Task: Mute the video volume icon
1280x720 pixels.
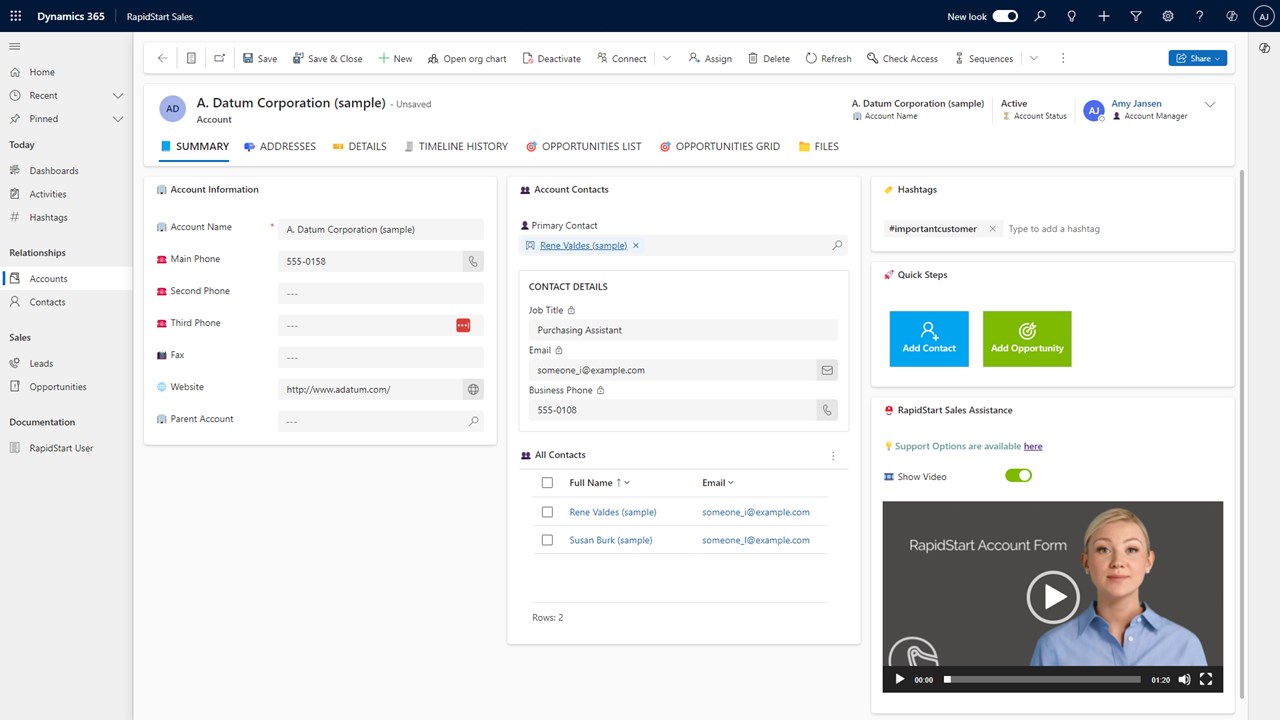Action: [1184, 679]
